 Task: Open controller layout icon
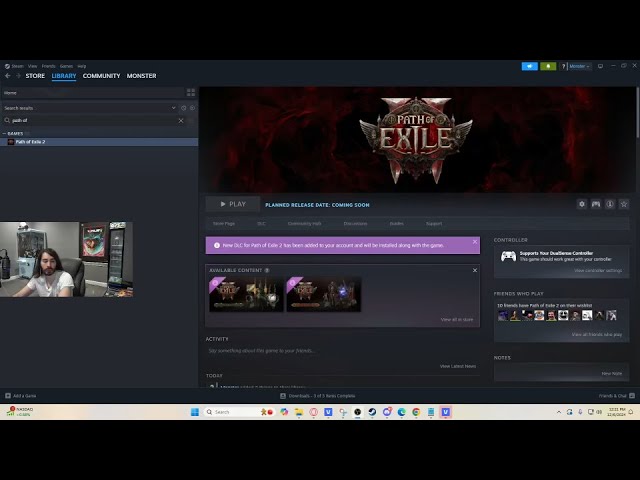596,204
